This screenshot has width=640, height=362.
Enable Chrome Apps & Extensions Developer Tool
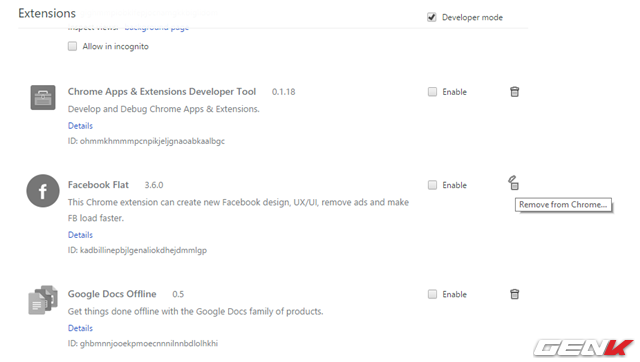pyautogui.click(x=432, y=92)
